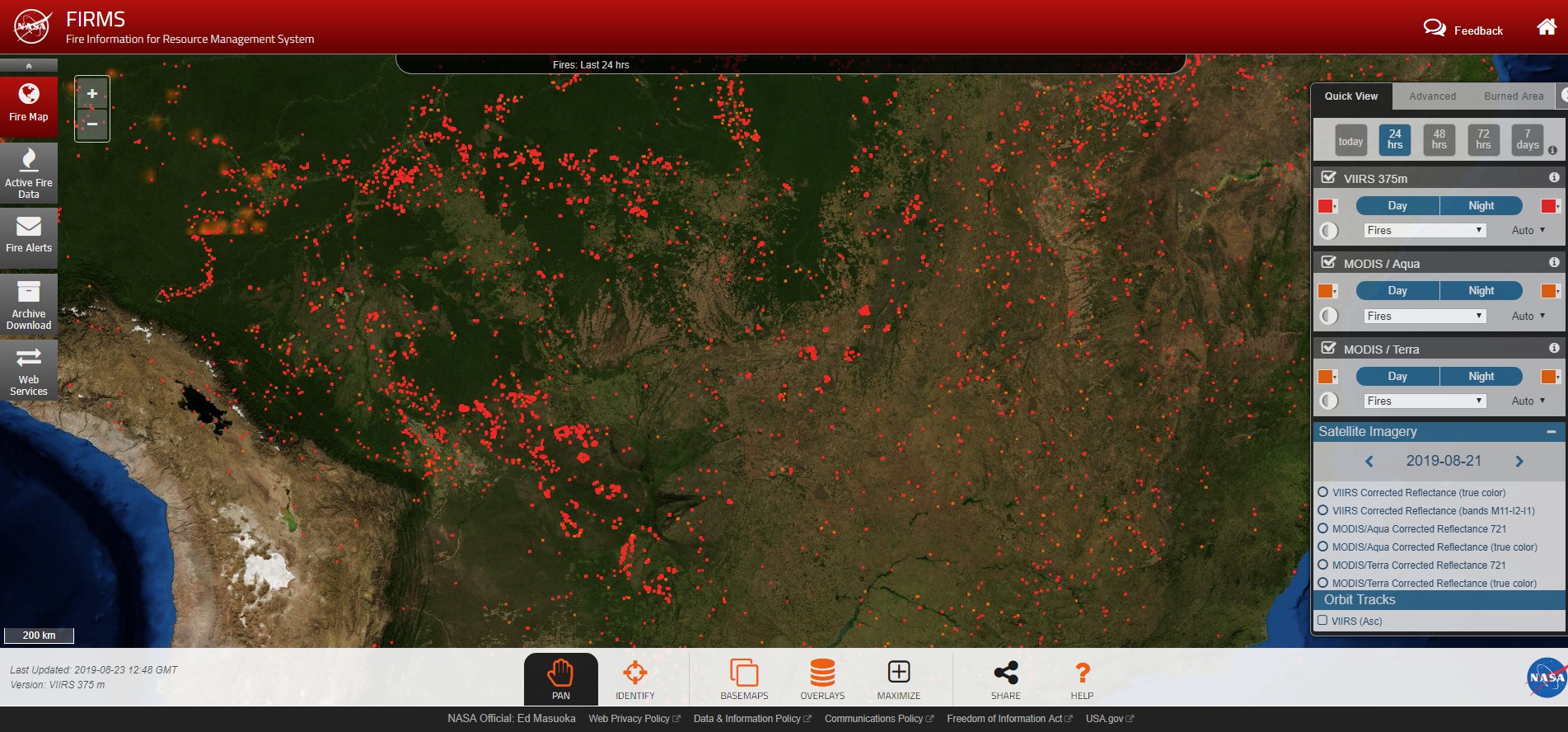Uncheck the MODIS / Aqua layer checkbox
This screenshot has width=1568, height=732.
1328,262
